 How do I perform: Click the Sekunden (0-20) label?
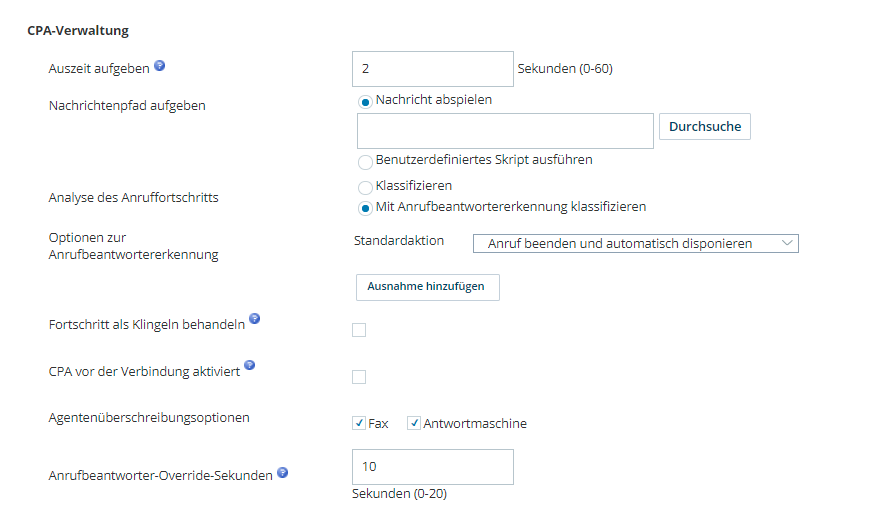coord(399,494)
